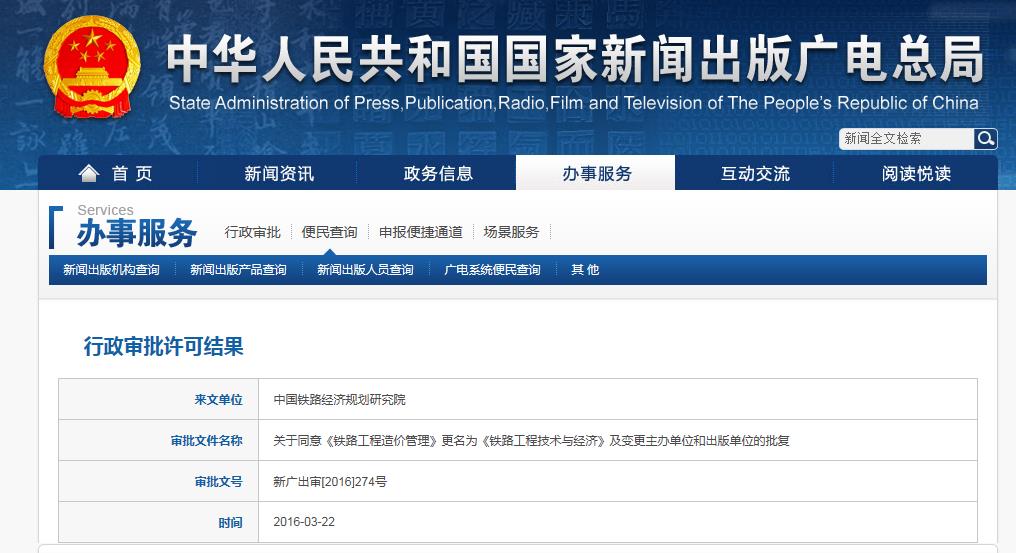Click the English State Administration subtitle
Screen dimensions: 1016x553
[x=573, y=103]
